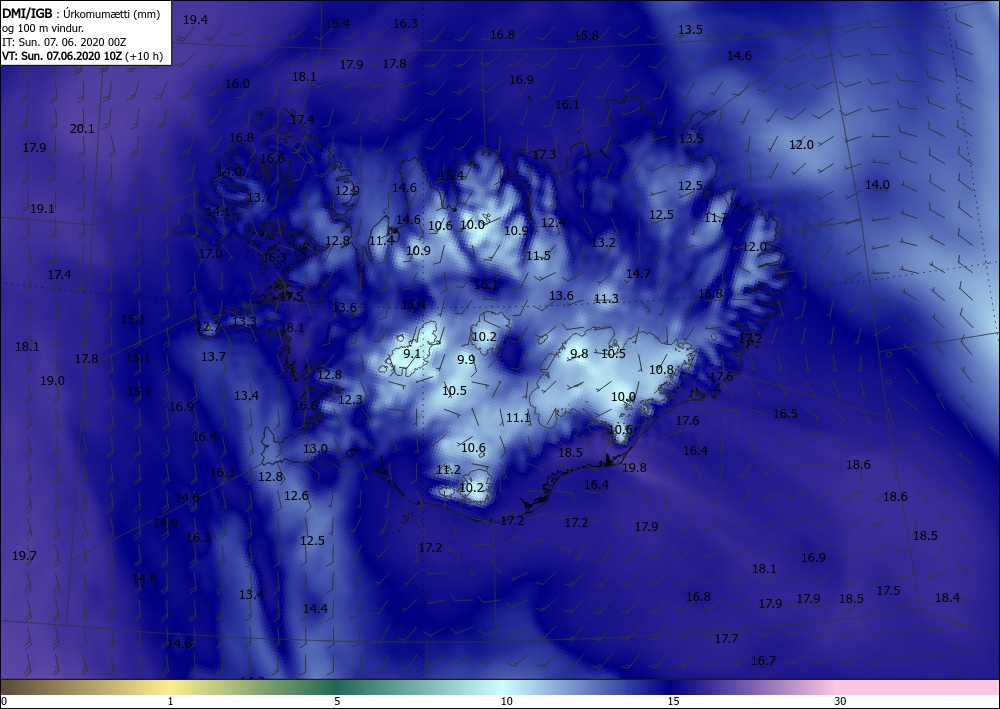The width and height of the screenshot is (1000, 709).
Task: Click the 9.1 value on the glacier
Action: 412,354
